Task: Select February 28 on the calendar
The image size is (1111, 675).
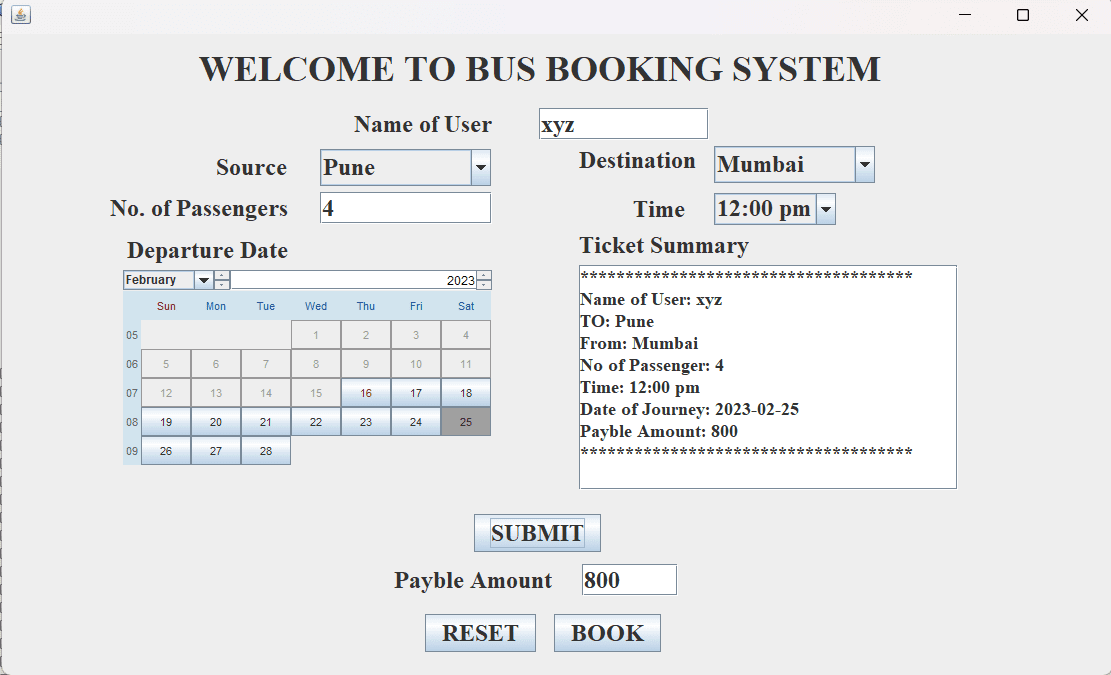Action: click(x=265, y=451)
